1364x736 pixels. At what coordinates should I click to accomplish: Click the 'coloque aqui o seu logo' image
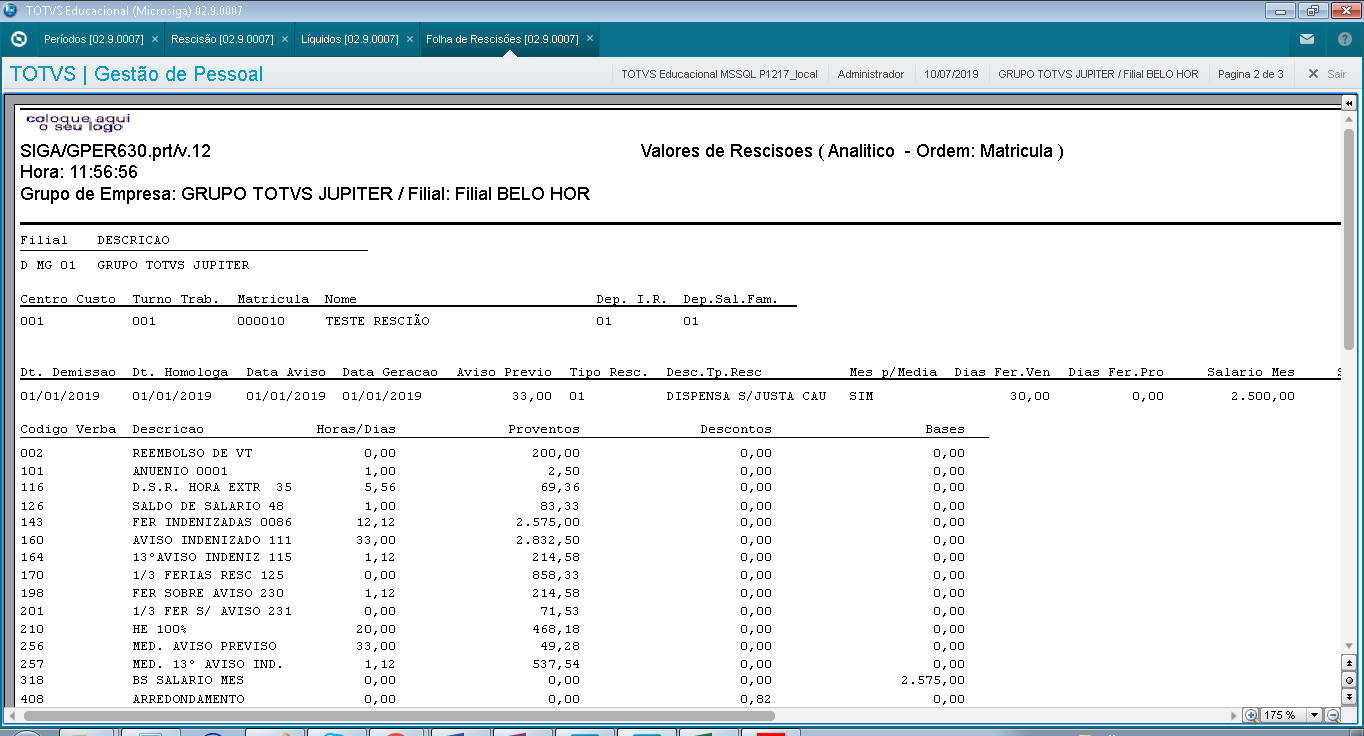pyautogui.click(x=78, y=122)
